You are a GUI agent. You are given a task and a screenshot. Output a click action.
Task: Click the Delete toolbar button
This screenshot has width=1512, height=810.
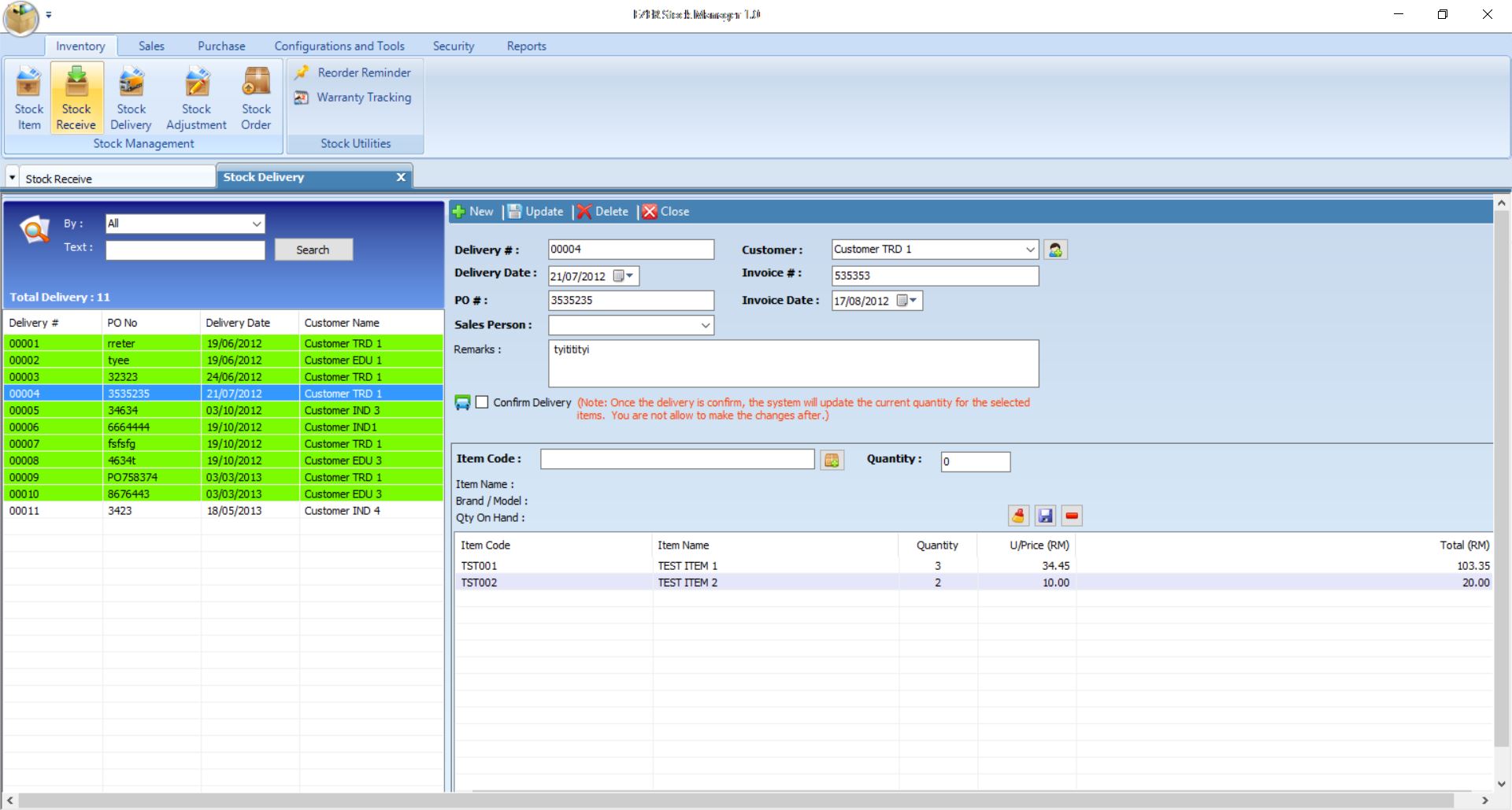point(602,212)
